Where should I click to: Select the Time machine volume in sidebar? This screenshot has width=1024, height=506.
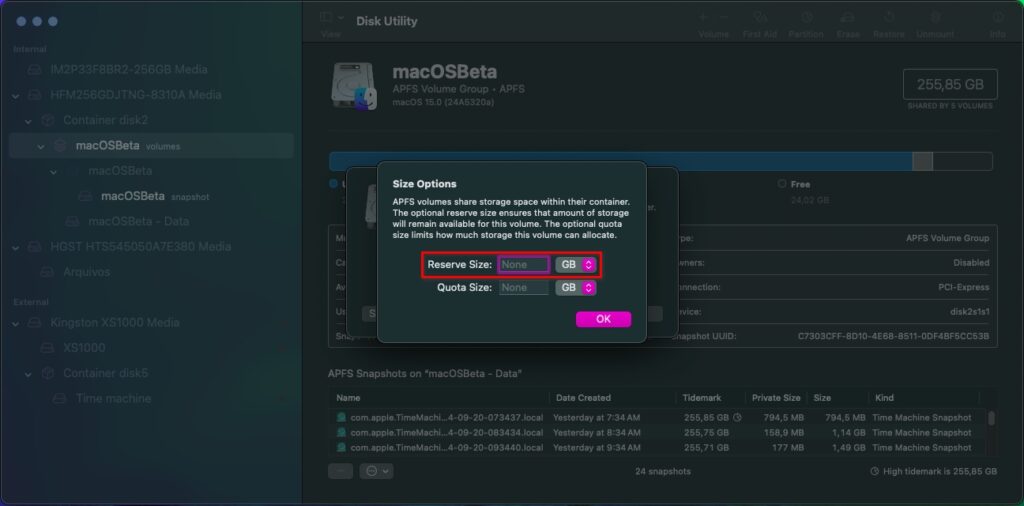[113, 398]
